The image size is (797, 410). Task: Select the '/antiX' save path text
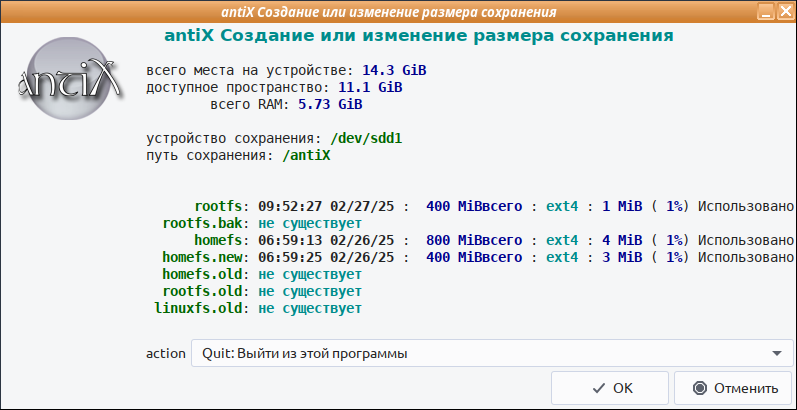tap(306, 155)
